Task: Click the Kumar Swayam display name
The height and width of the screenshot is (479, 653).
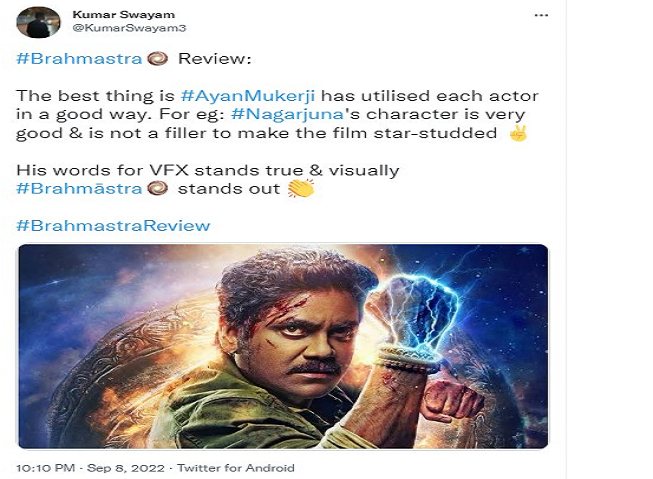Action: click(124, 15)
